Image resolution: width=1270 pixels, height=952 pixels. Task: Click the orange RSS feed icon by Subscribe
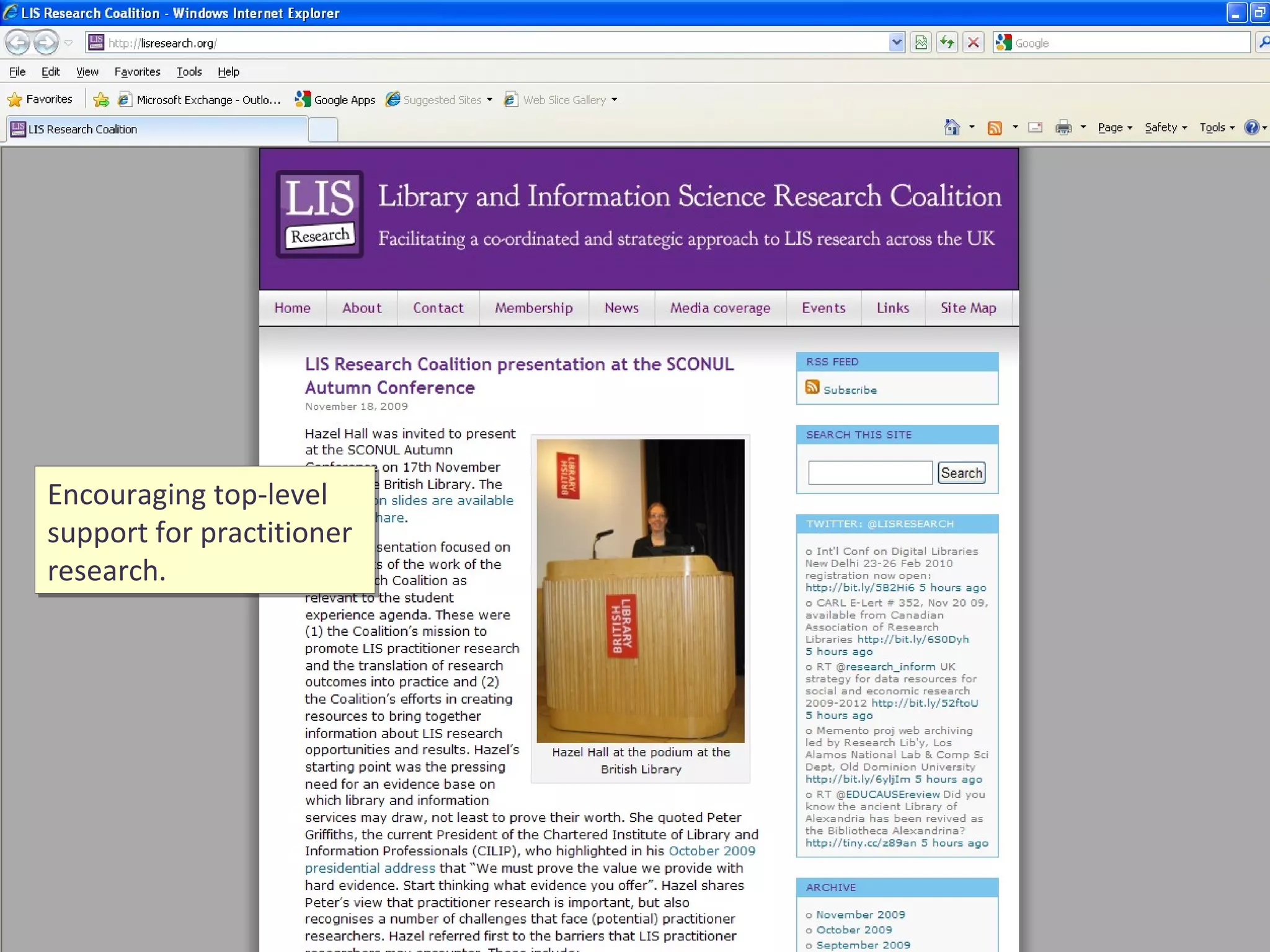pyautogui.click(x=812, y=387)
